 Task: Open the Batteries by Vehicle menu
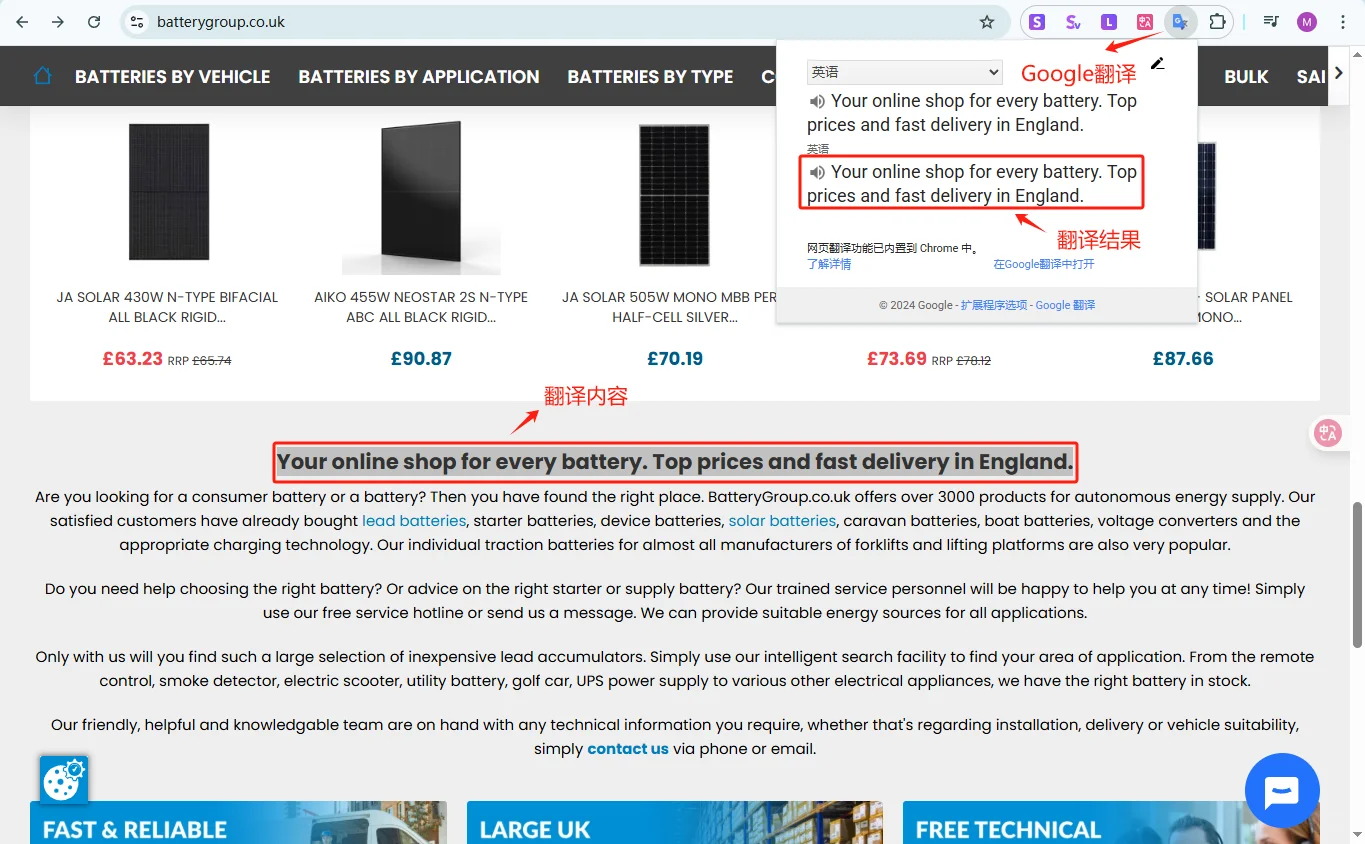tap(173, 76)
